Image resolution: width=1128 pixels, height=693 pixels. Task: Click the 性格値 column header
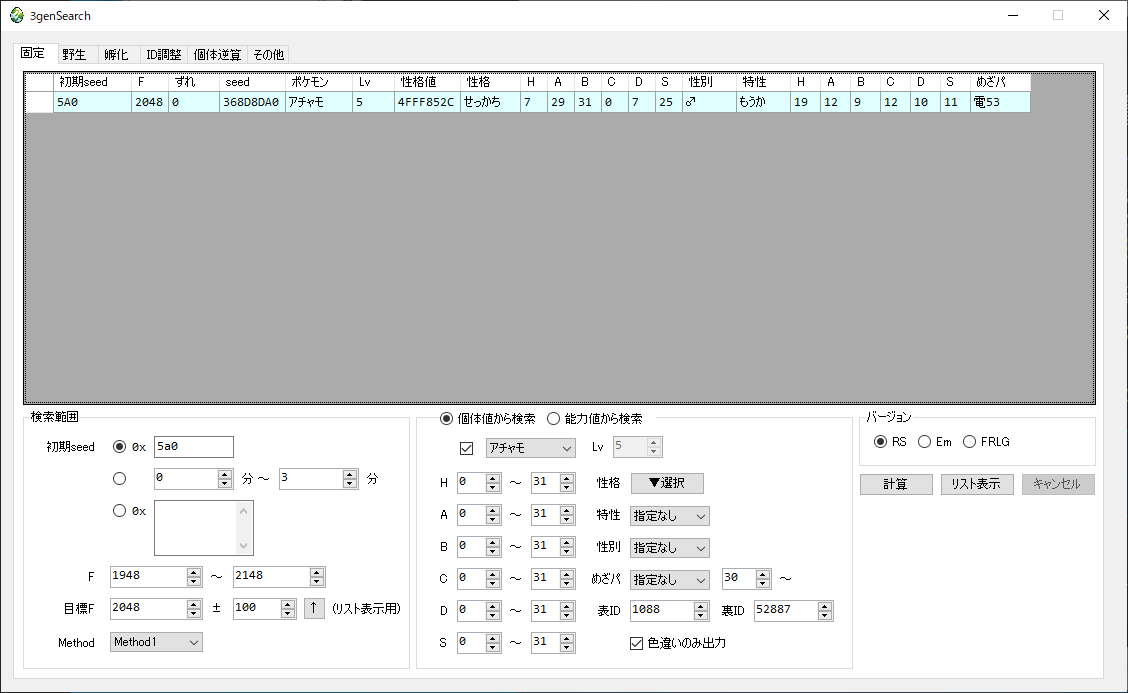click(x=427, y=82)
